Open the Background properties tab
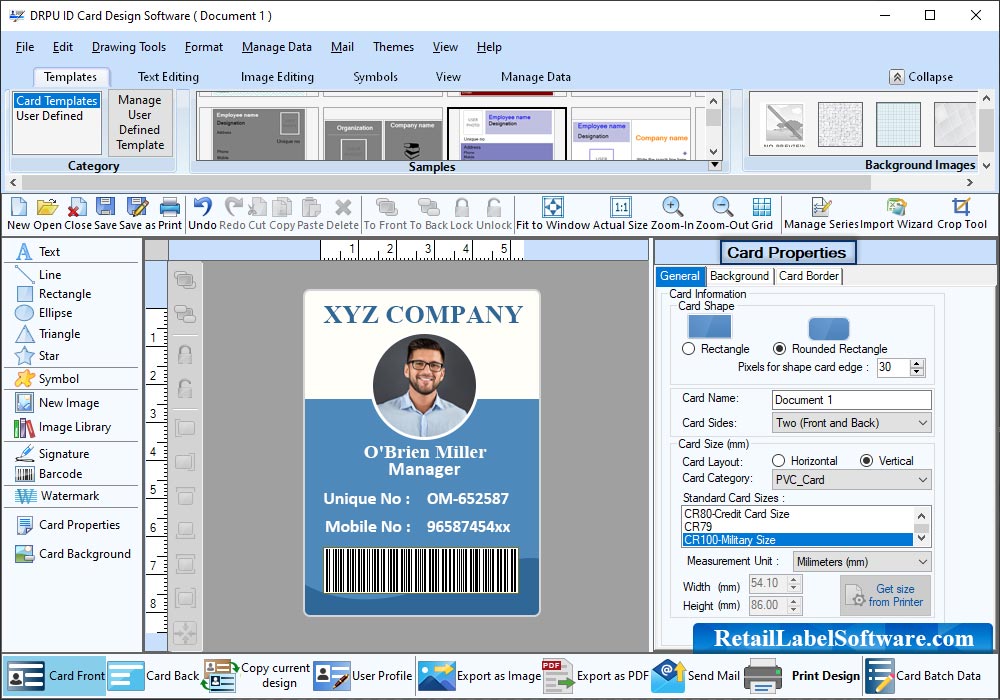The height and width of the screenshot is (700, 1000). [739, 276]
